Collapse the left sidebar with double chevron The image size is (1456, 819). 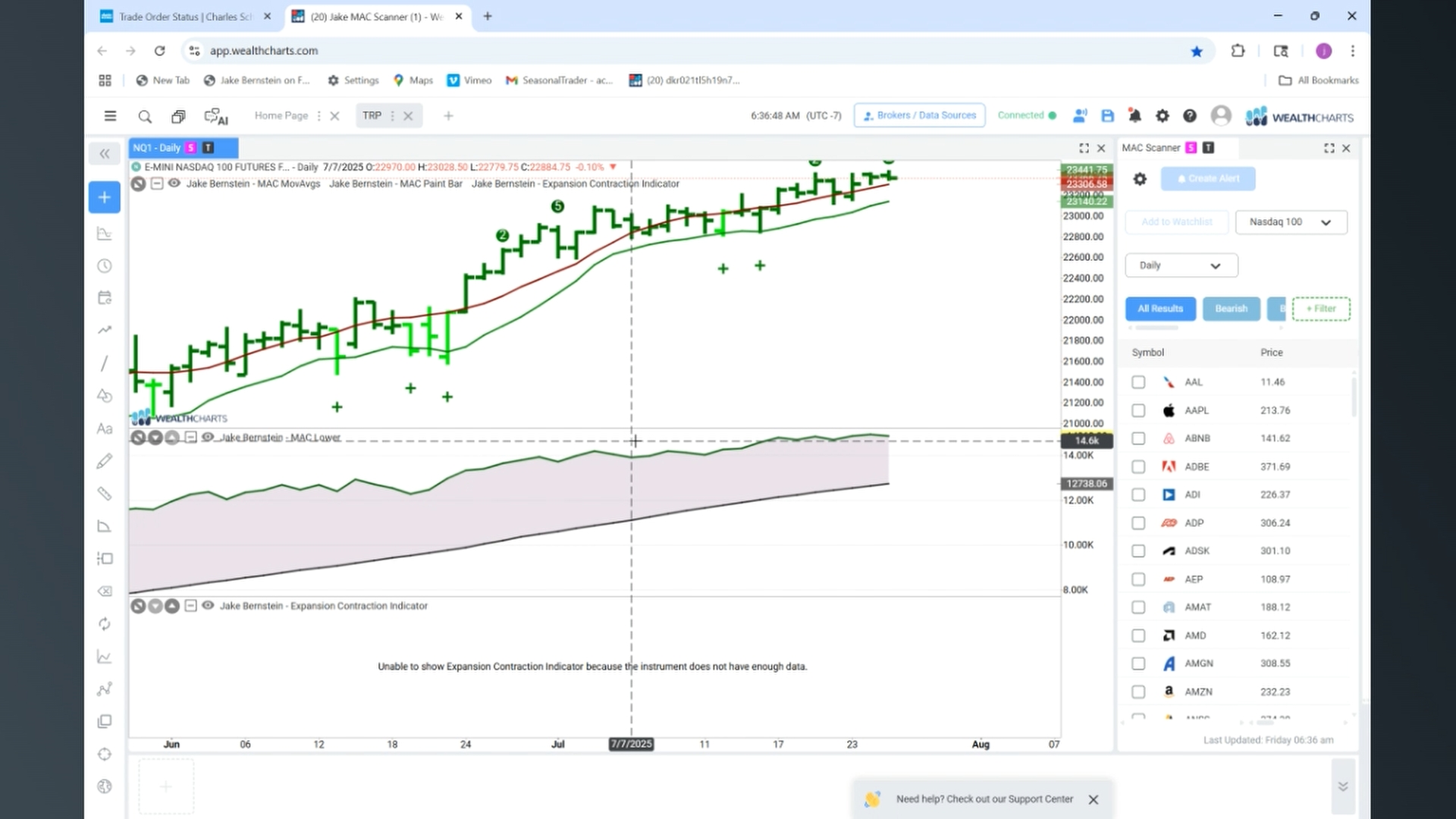(105, 154)
